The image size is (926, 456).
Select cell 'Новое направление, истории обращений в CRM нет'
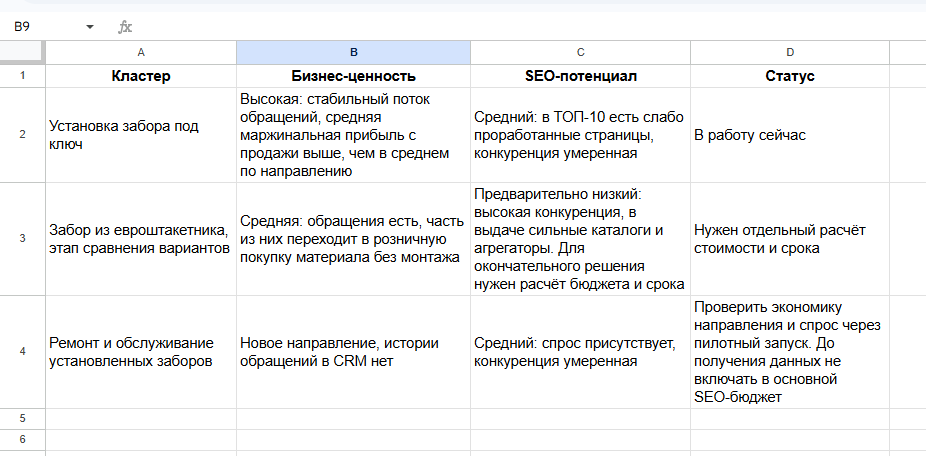click(x=354, y=351)
